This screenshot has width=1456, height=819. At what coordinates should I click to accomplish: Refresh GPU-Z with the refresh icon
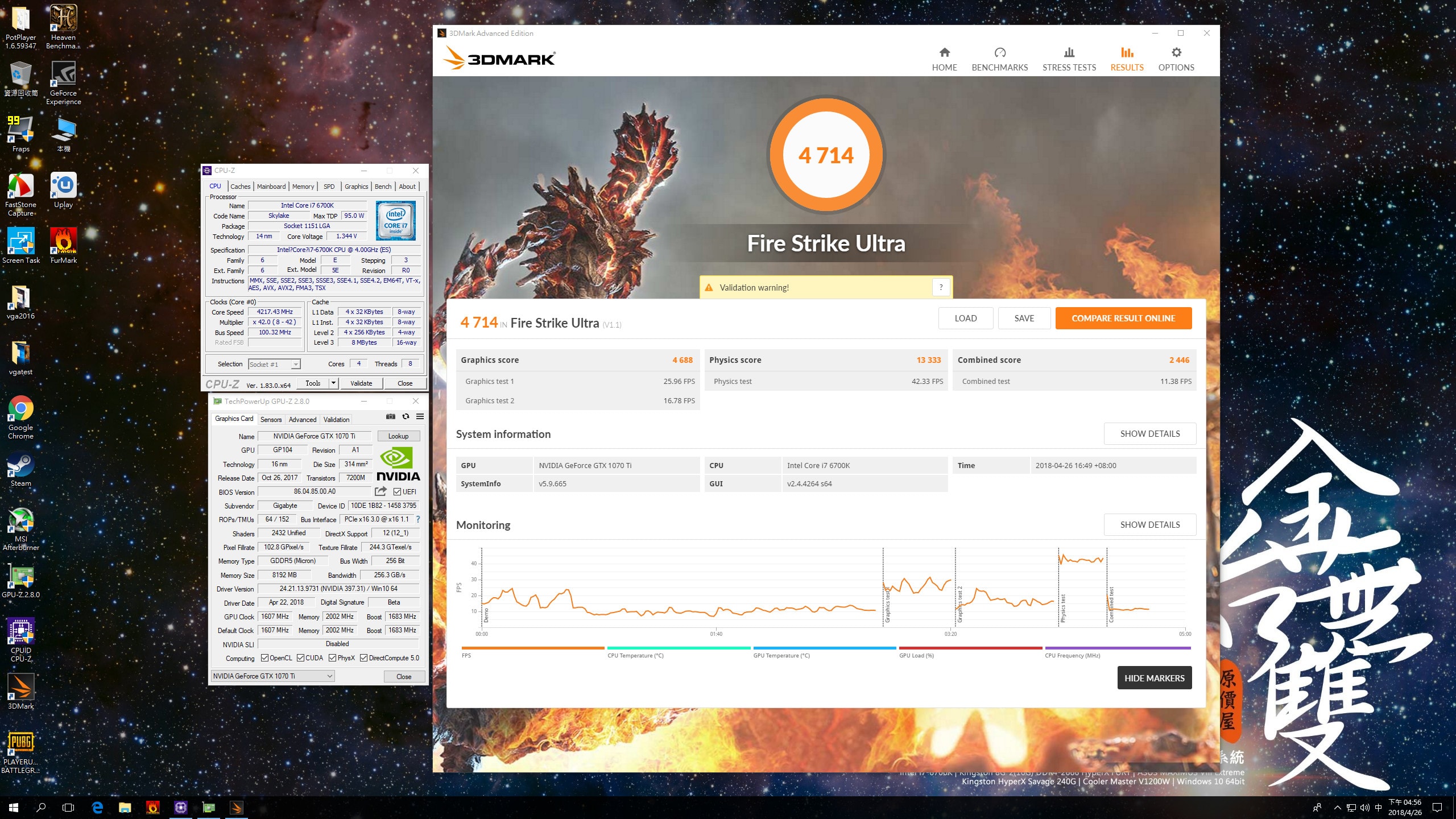[x=406, y=416]
